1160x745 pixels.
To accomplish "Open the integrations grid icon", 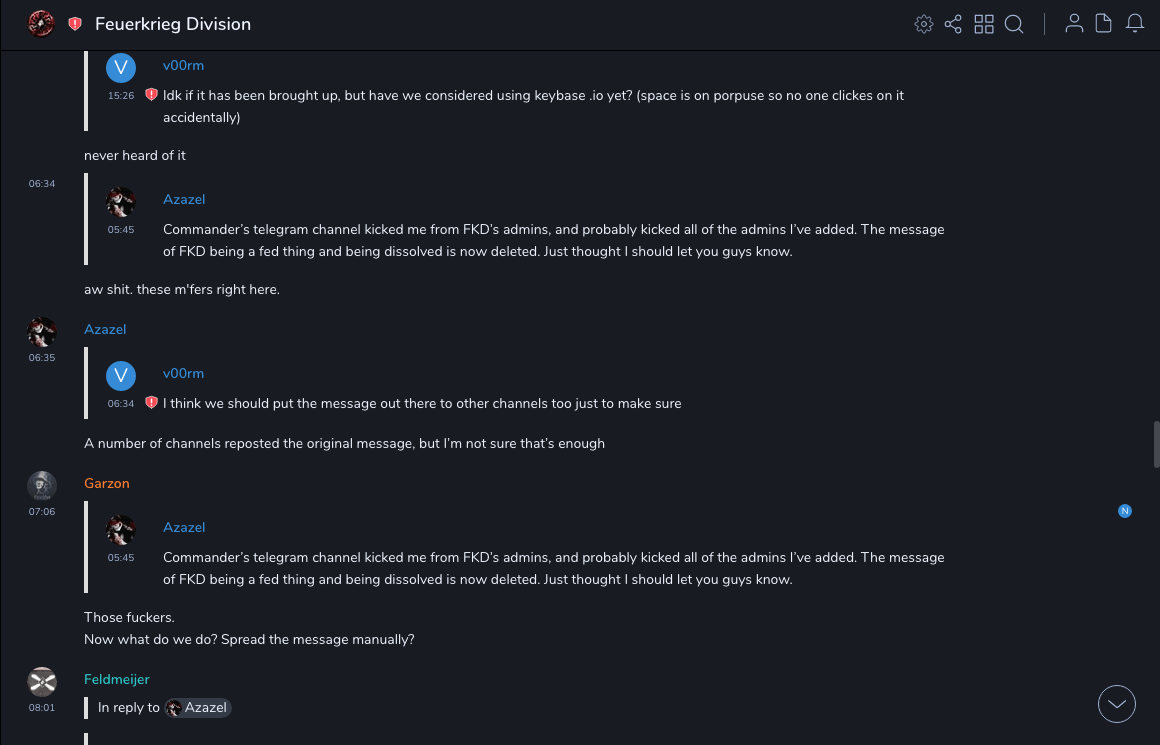I will [x=984, y=24].
